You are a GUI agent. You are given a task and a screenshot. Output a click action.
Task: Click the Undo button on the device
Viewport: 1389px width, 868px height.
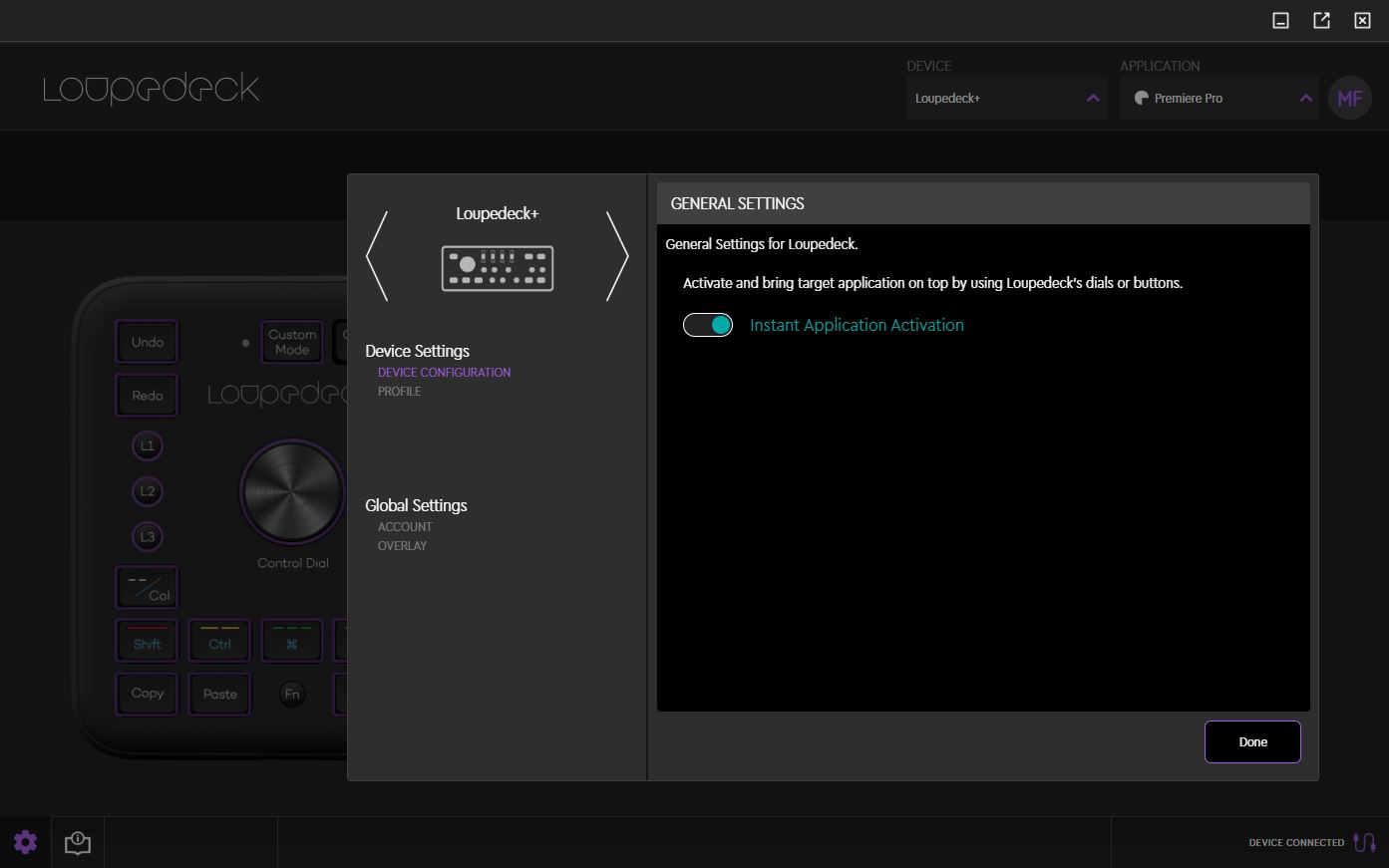pyautogui.click(x=148, y=342)
